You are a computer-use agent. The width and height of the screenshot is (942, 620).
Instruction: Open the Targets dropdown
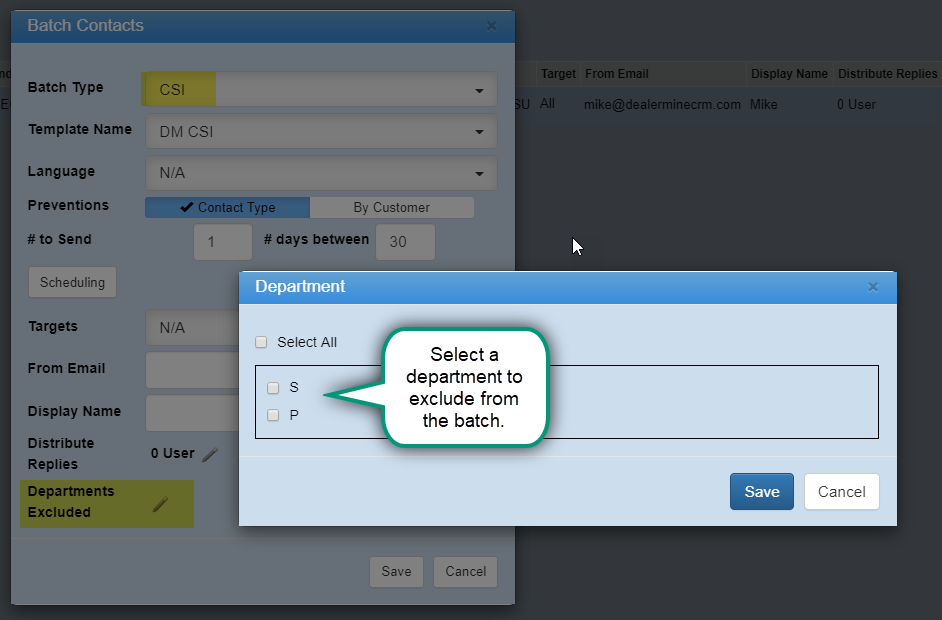(x=192, y=327)
